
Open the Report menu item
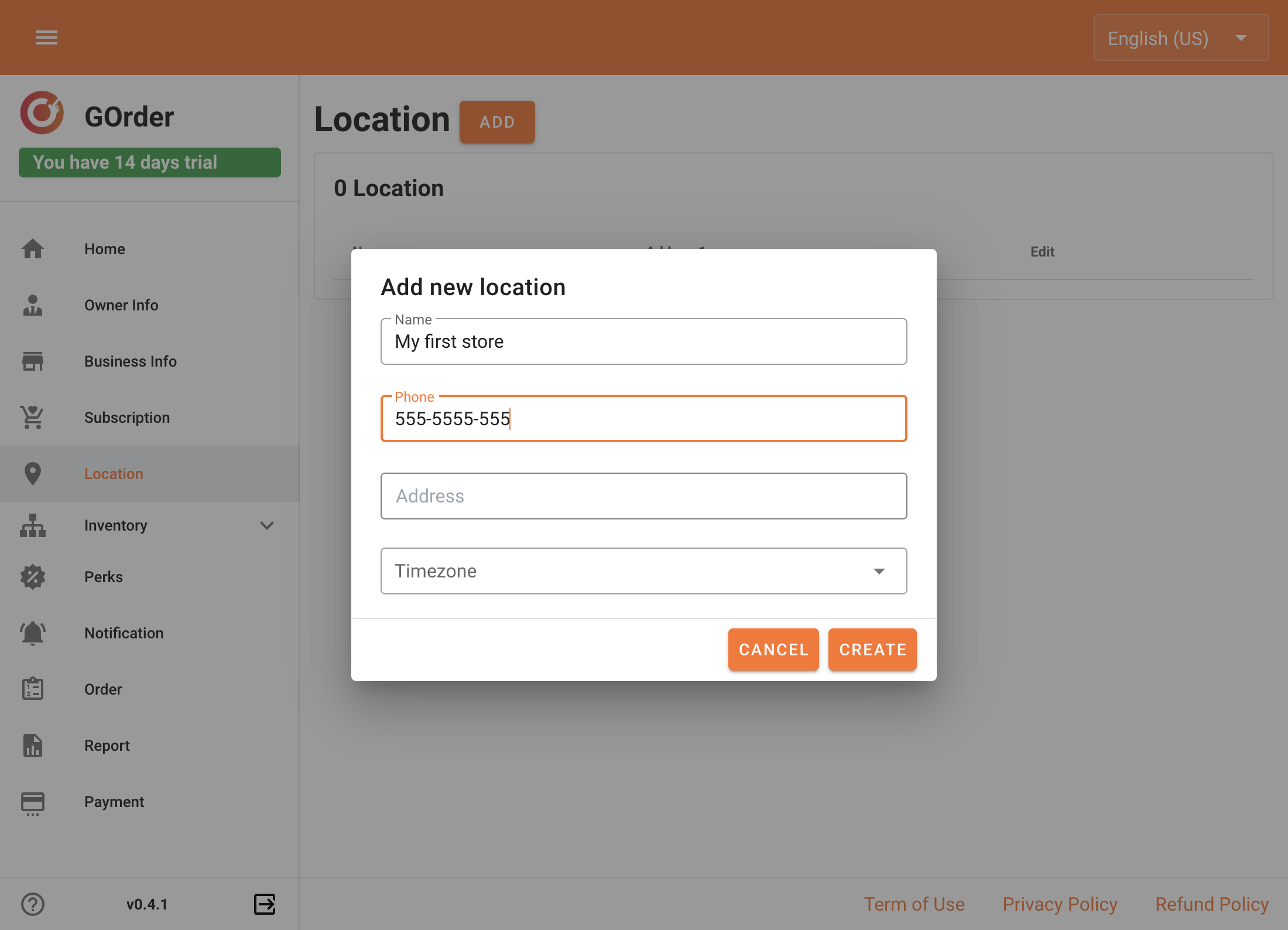(x=149, y=746)
